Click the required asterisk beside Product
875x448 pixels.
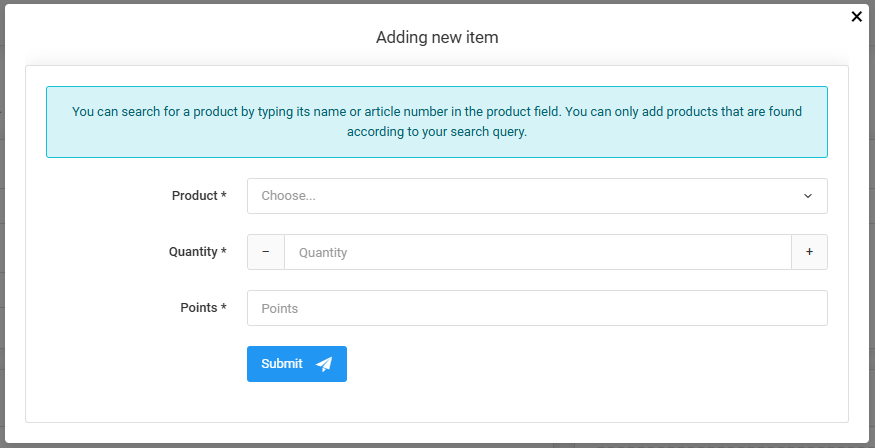pos(224,196)
